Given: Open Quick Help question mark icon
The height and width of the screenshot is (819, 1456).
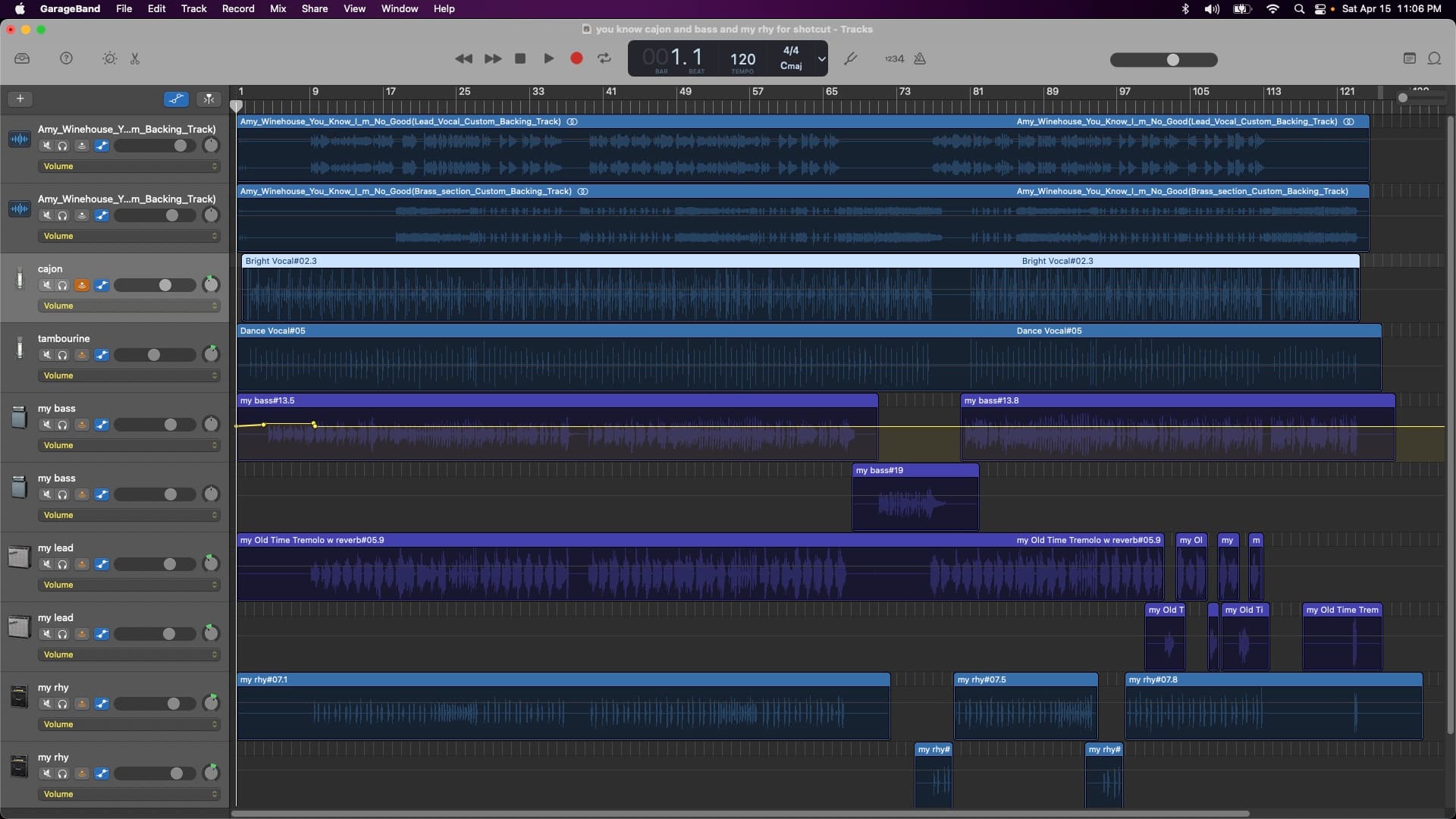Looking at the screenshot, I should 66,58.
